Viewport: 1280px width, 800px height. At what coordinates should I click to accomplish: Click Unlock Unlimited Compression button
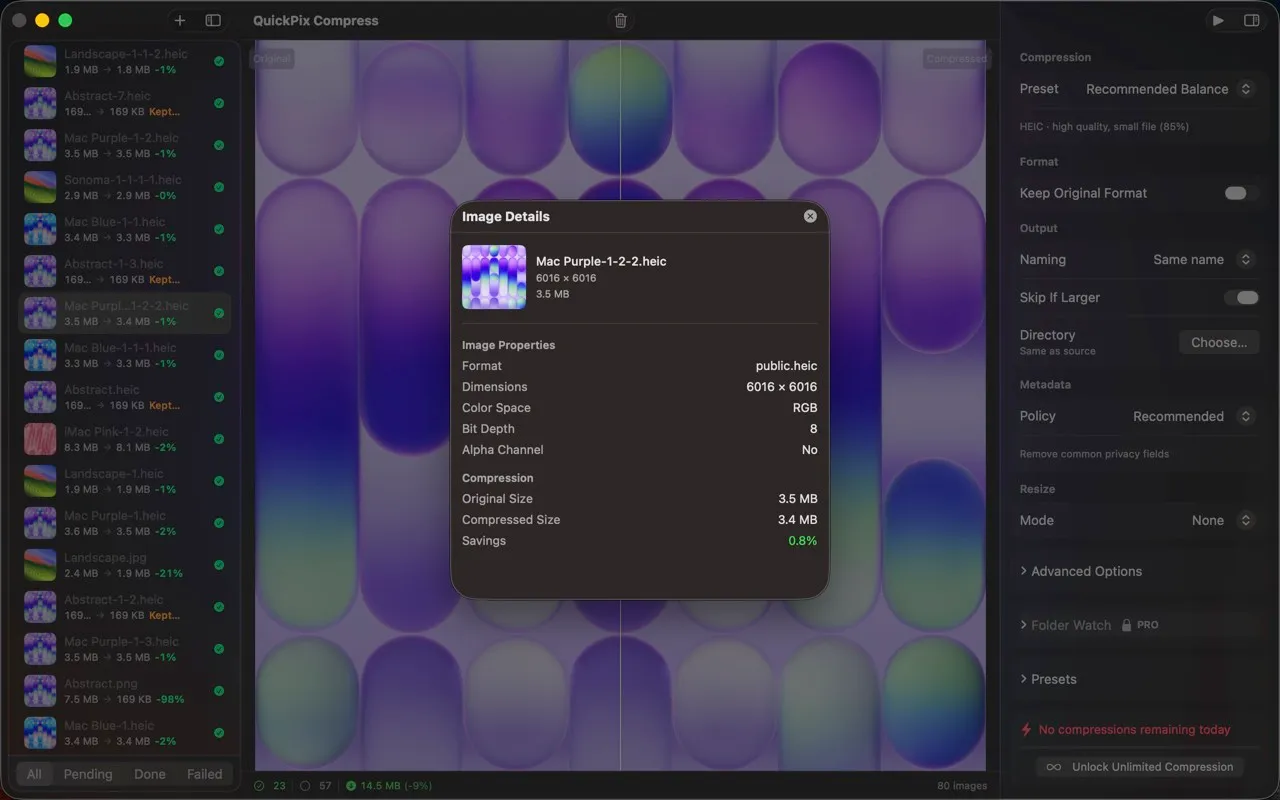tap(1140, 767)
